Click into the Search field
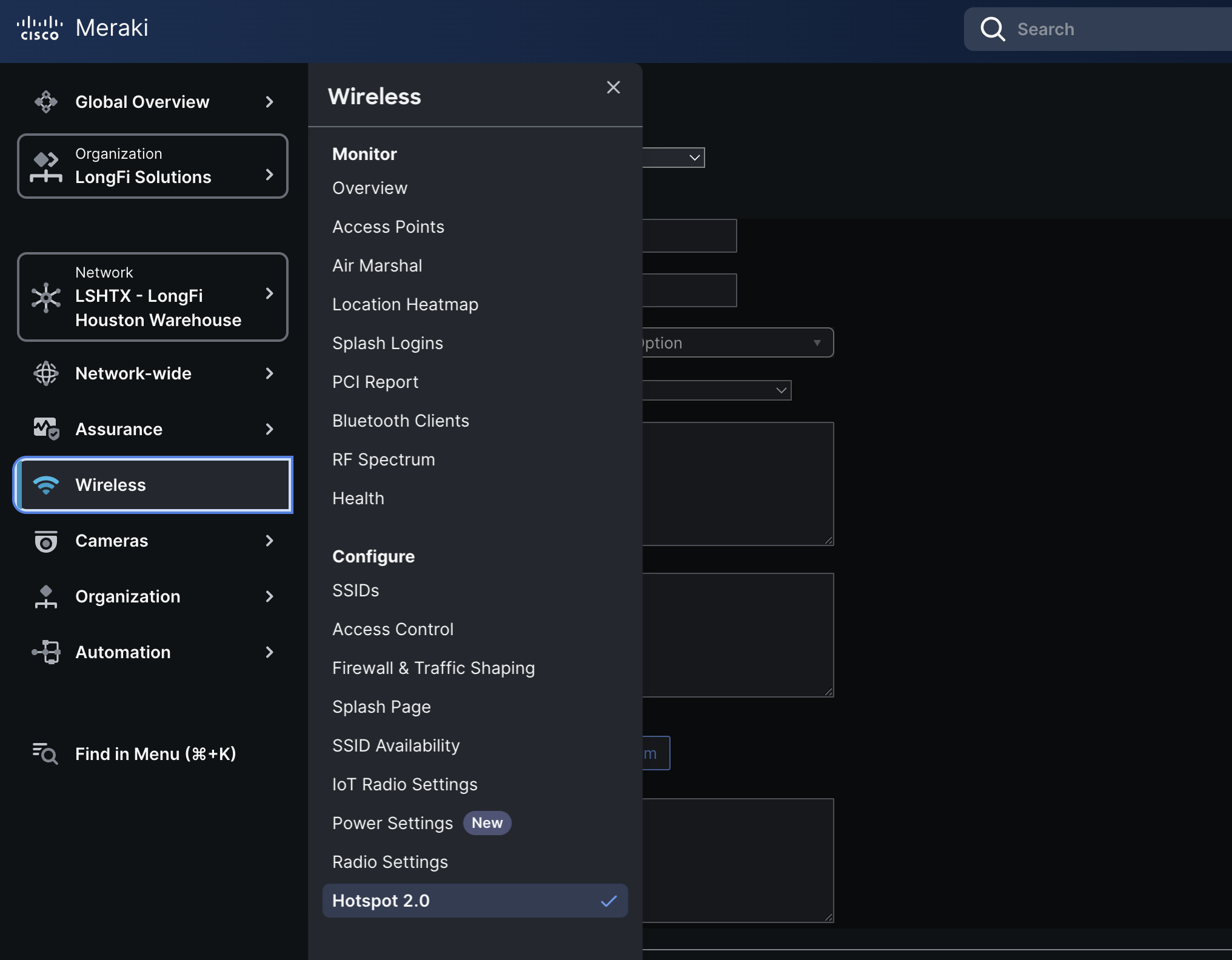The width and height of the screenshot is (1232, 960). click(x=1098, y=29)
